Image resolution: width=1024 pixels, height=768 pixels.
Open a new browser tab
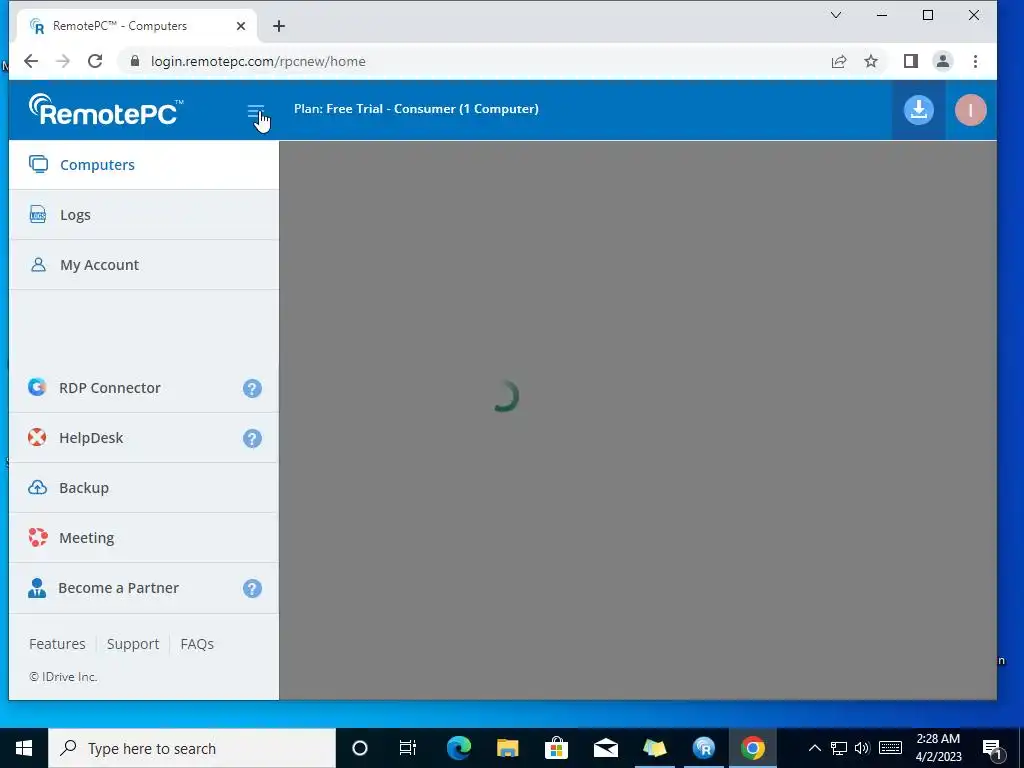click(x=279, y=26)
